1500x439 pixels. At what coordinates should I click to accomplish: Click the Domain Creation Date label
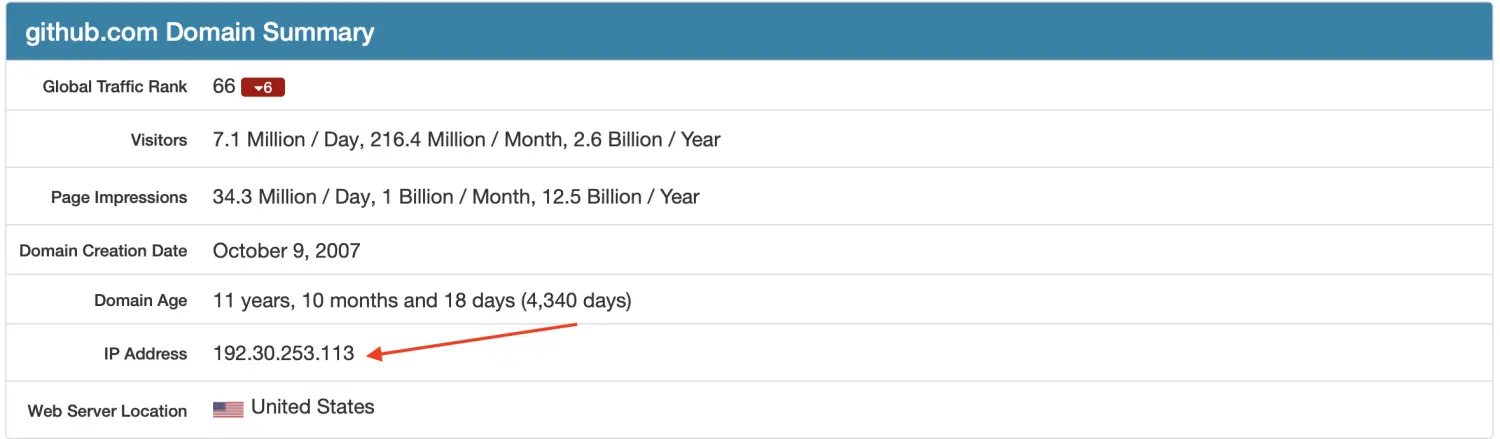coord(103,251)
